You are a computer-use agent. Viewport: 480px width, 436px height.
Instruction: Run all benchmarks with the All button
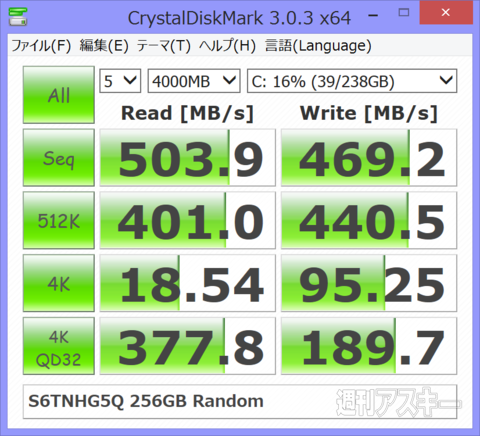pos(59,95)
